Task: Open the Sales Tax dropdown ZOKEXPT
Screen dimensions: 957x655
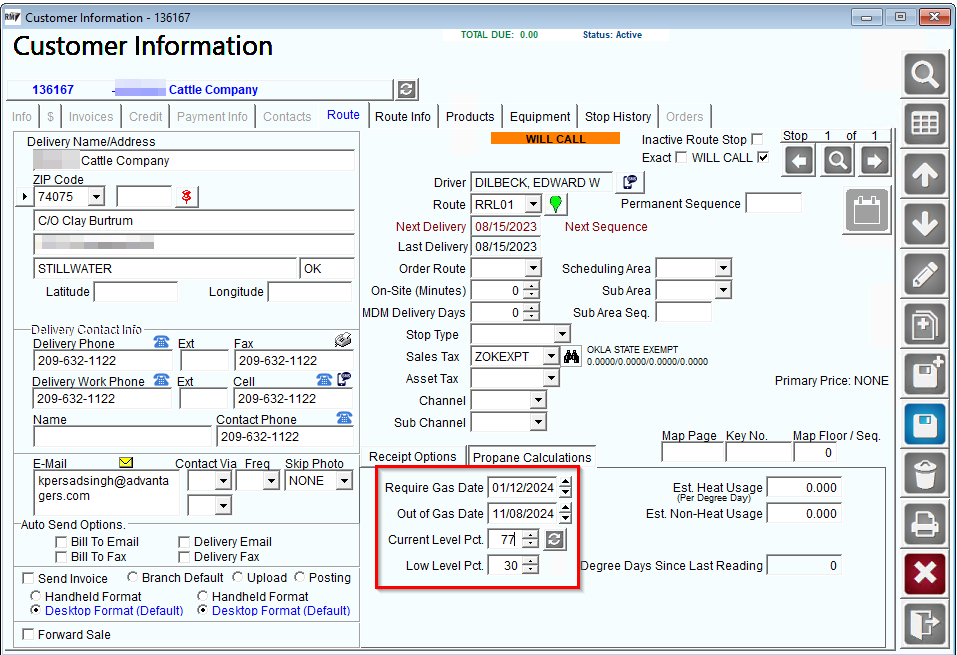Action: tap(551, 356)
